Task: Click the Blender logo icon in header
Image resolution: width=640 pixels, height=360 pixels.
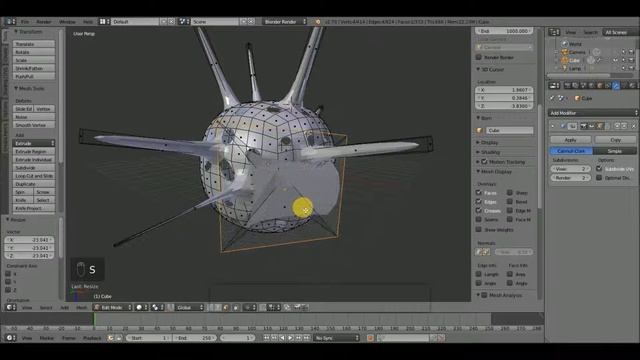Action: coord(318,21)
